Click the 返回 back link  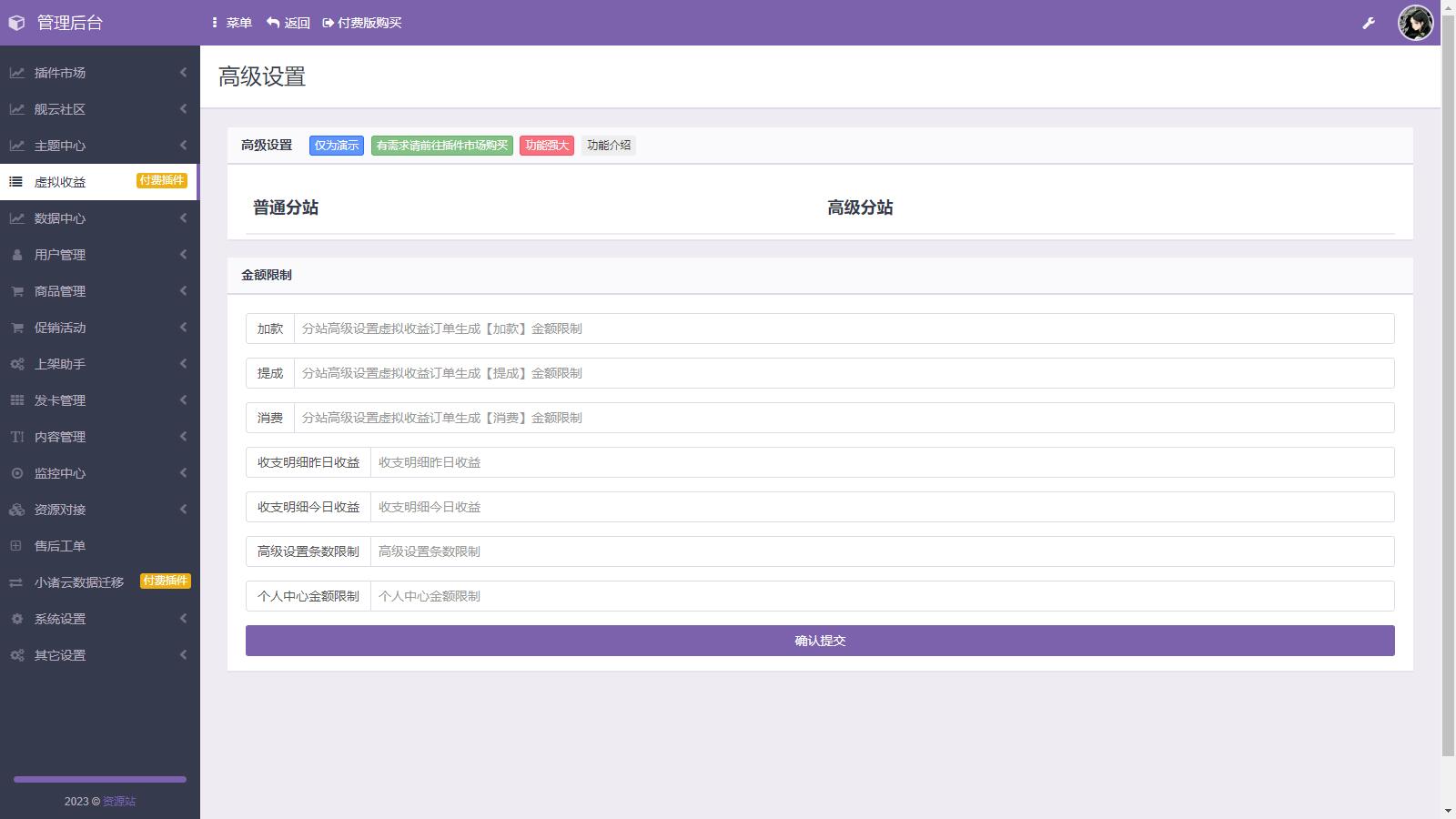point(288,23)
